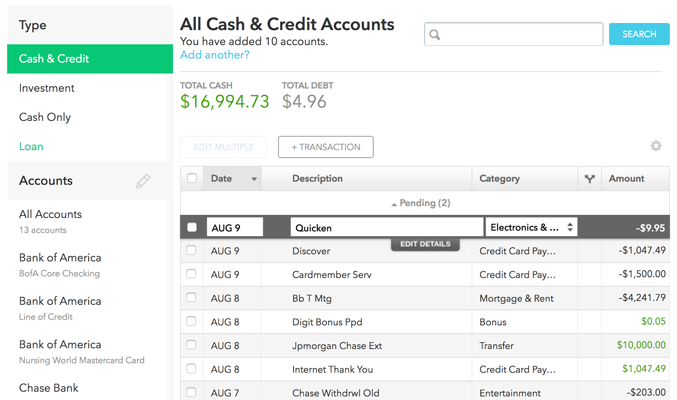The height and width of the screenshot is (400, 677).
Task: Click the split transaction column icon
Action: (589, 179)
